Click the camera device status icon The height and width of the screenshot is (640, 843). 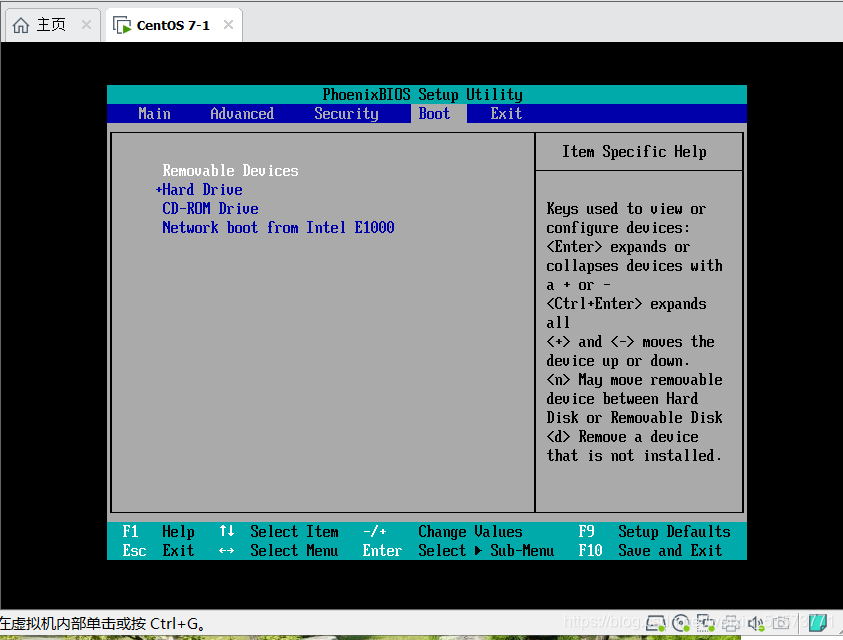coord(781,622)
